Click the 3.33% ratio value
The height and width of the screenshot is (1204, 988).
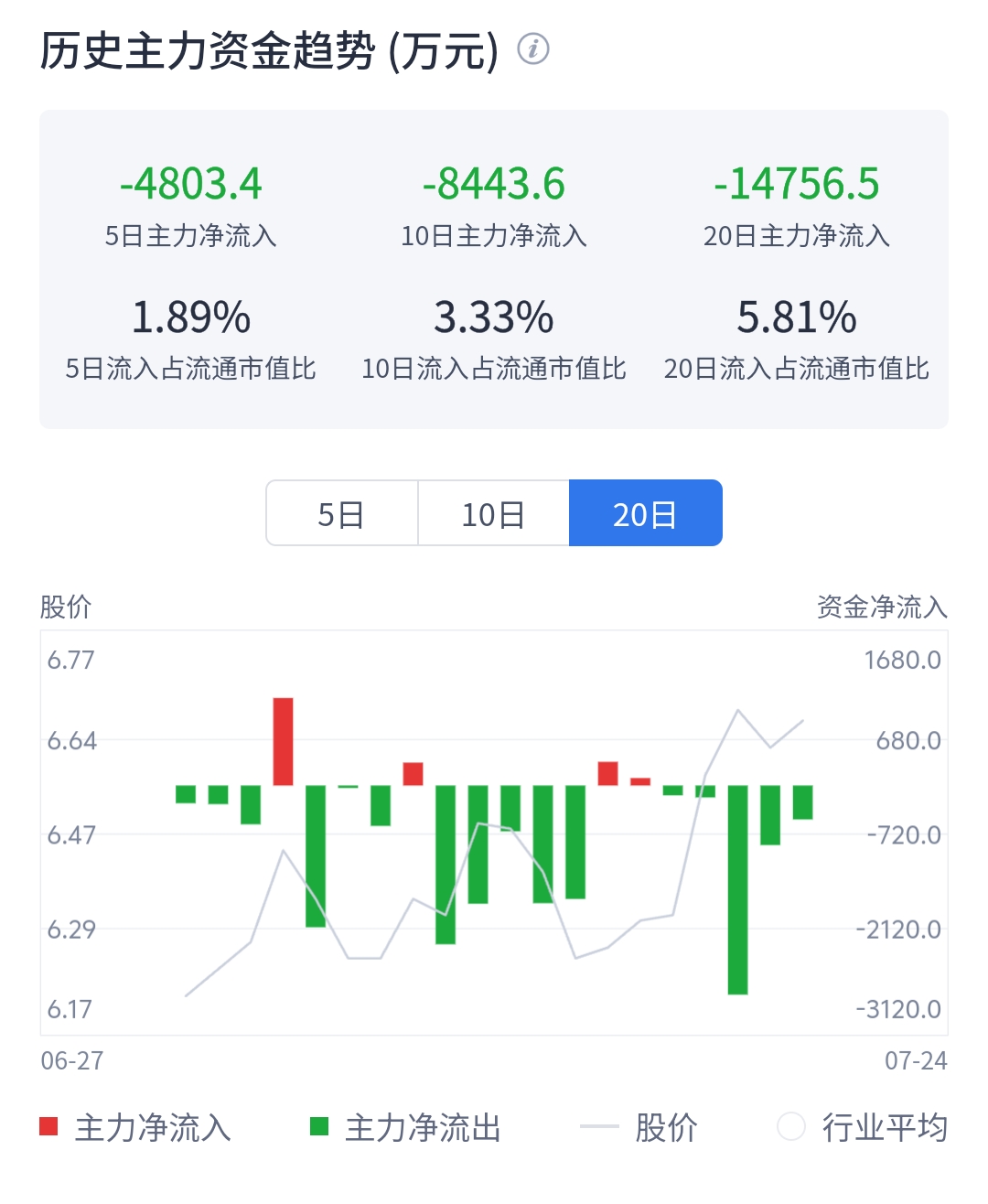coord(494,317)
